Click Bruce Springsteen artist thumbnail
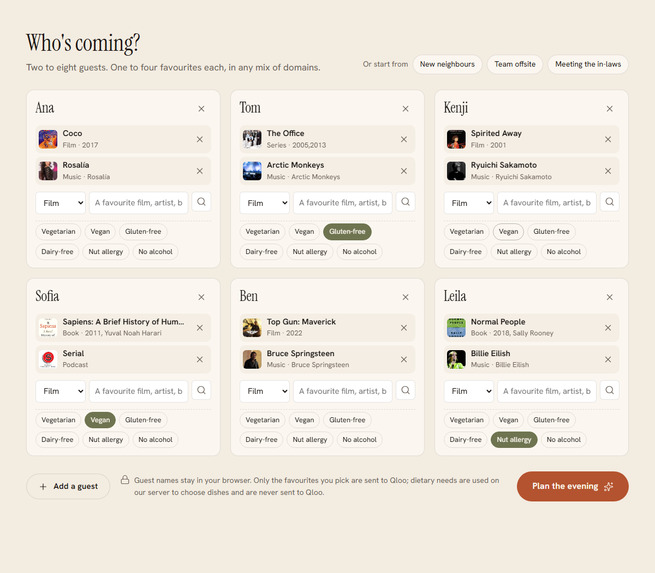655x573 pixels. click(252, 359)
